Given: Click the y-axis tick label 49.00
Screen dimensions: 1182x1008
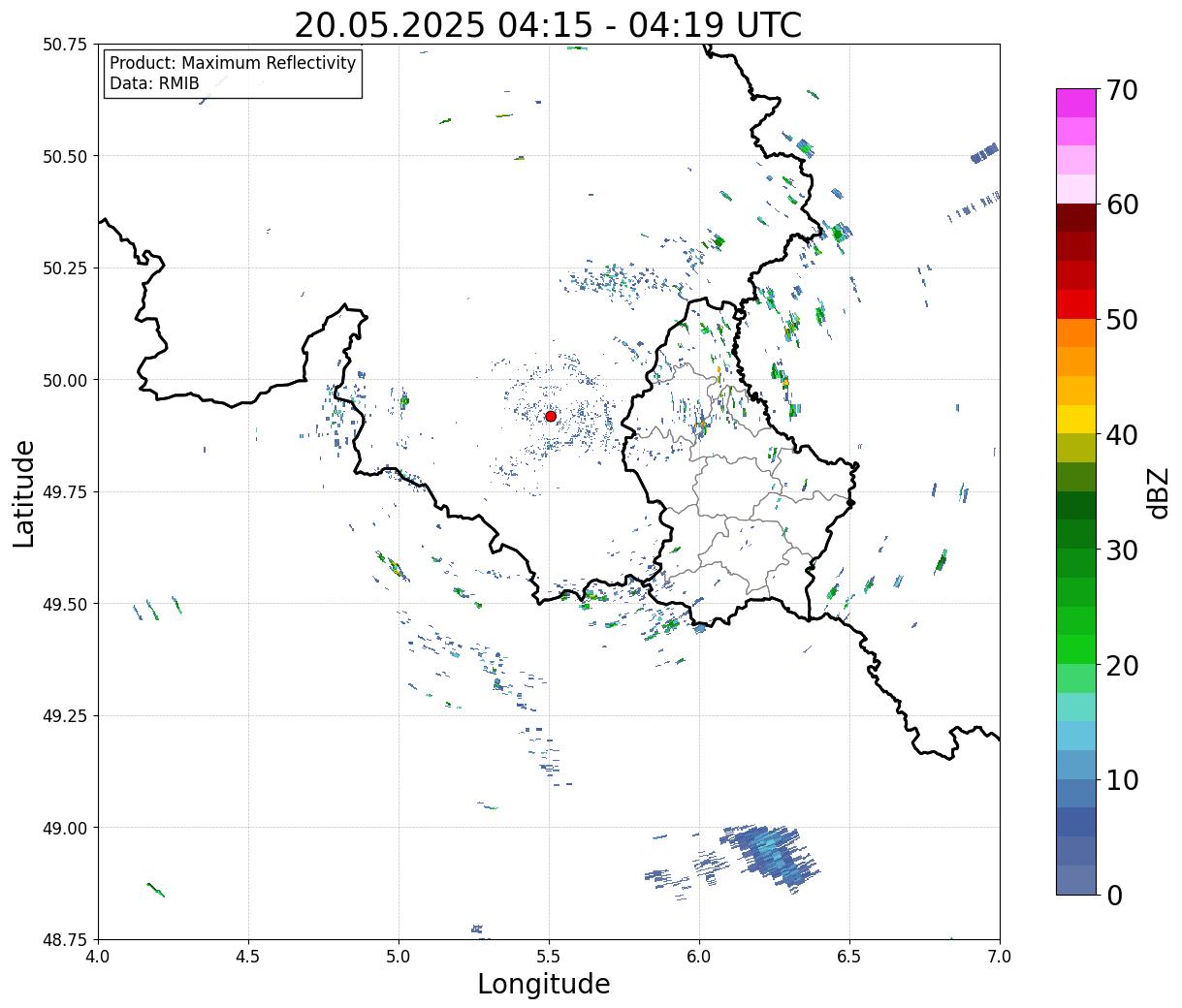Looking at the screenshot, I should point(65,828).
